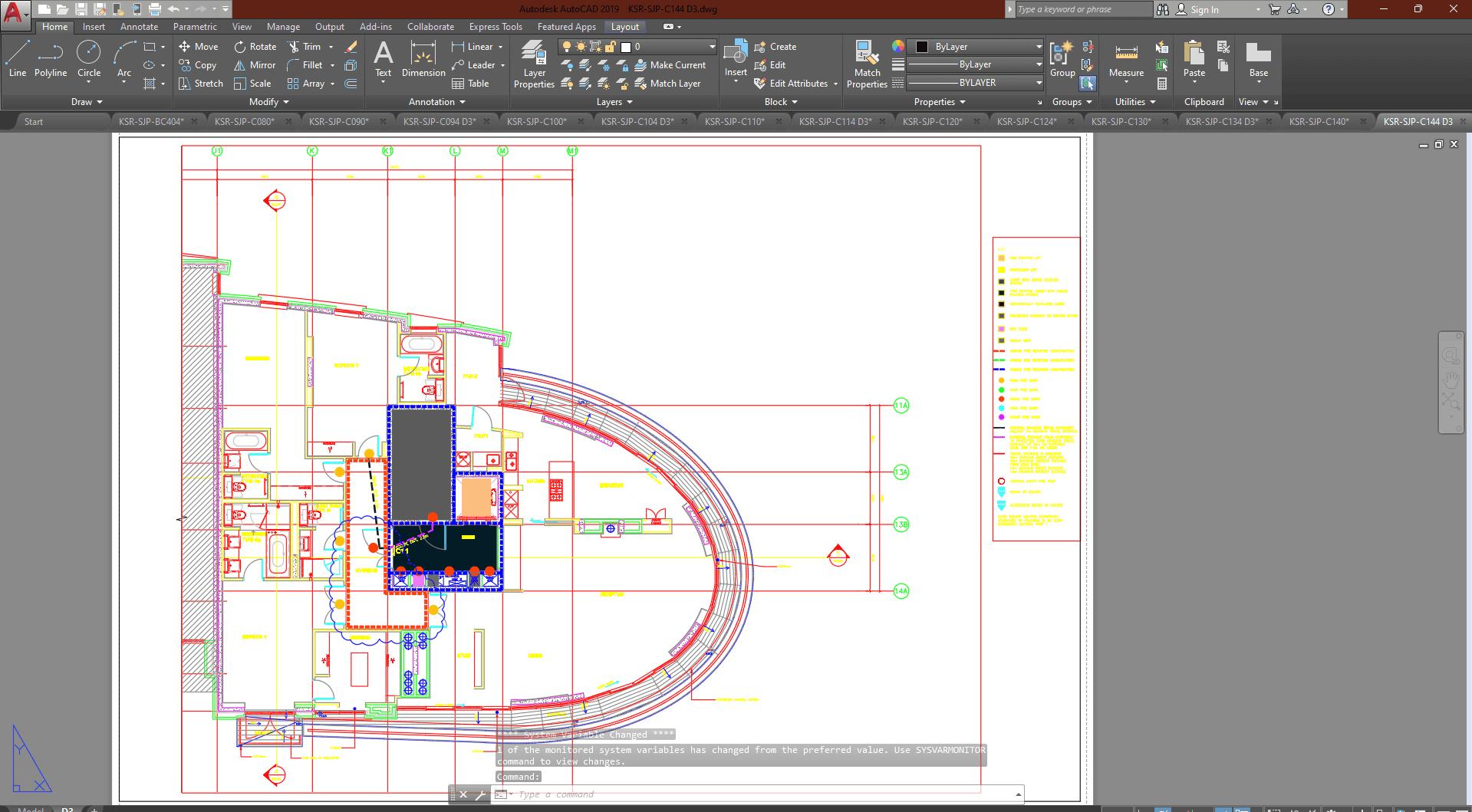
Task: Open the Quick Calculator icon
Action: click(1162, 84)
